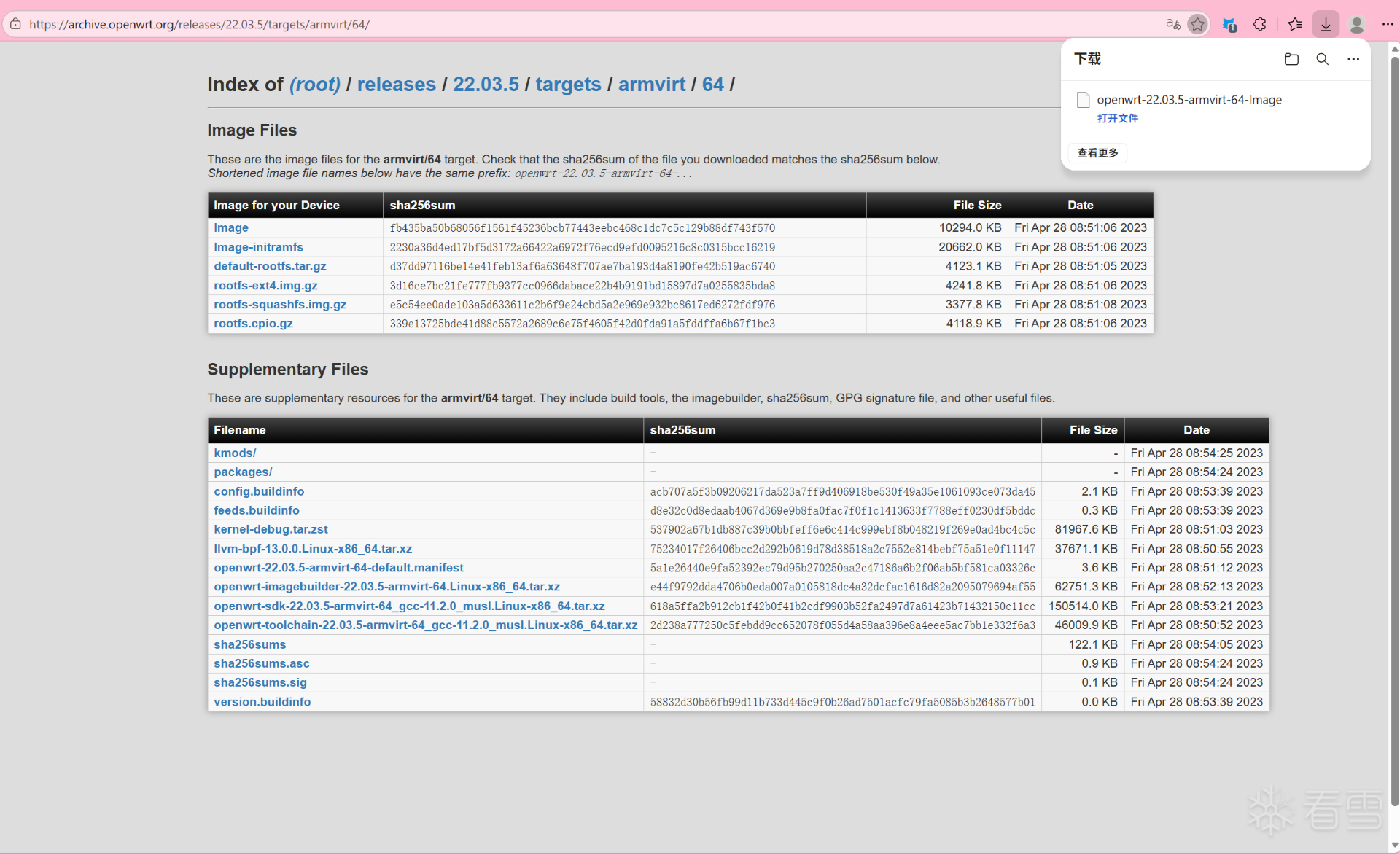This screenshot has width=1400, height=855.
Task: Download rootfs-ext4.img.gz
Action: (x=265, y=286)
